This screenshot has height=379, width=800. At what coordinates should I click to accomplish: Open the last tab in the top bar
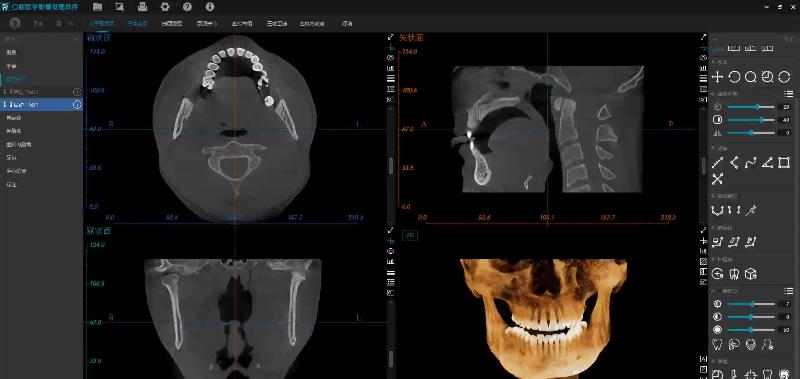[347, 23]
